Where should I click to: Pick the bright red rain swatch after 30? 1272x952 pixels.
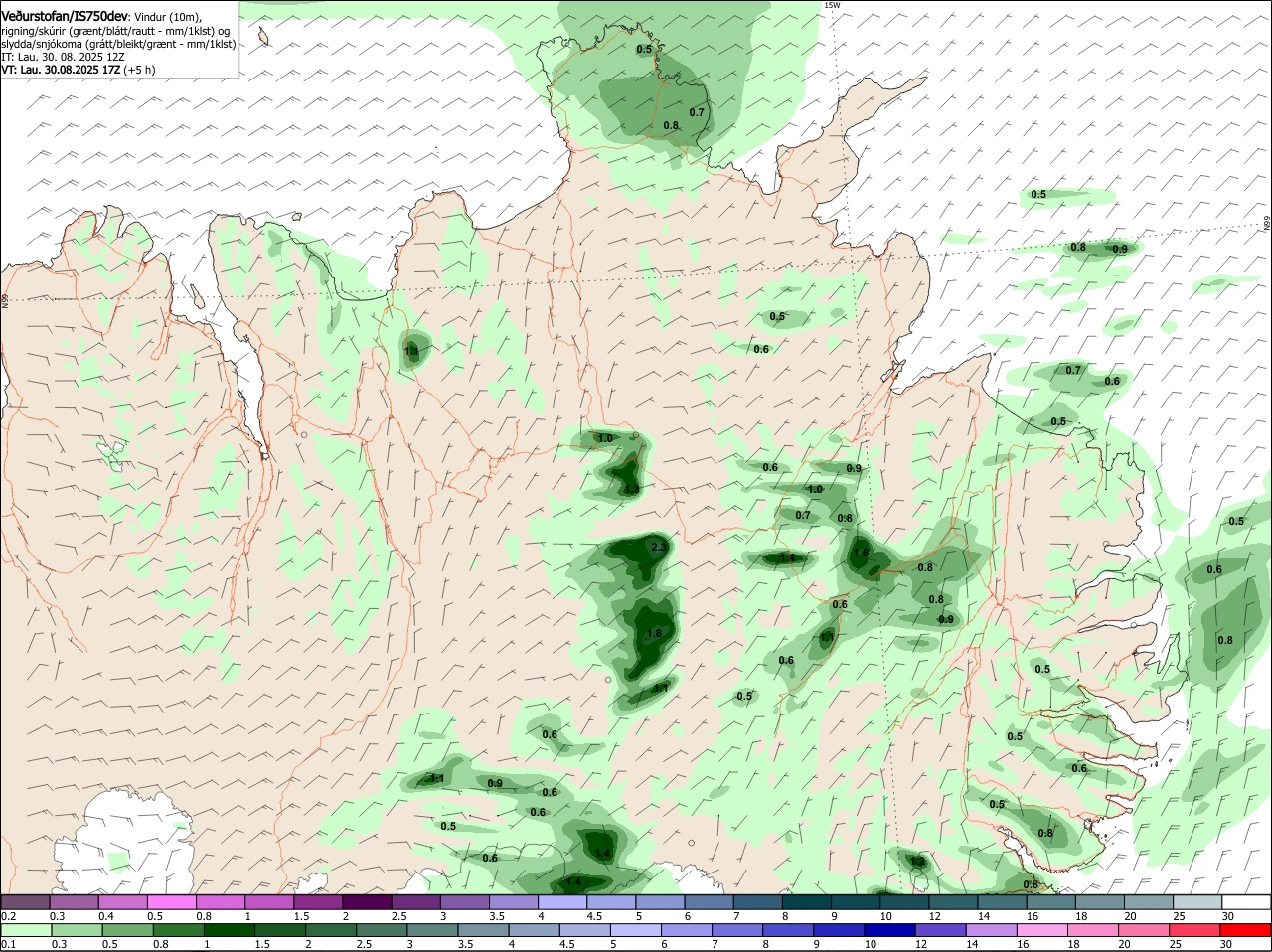pos(1245,929)
